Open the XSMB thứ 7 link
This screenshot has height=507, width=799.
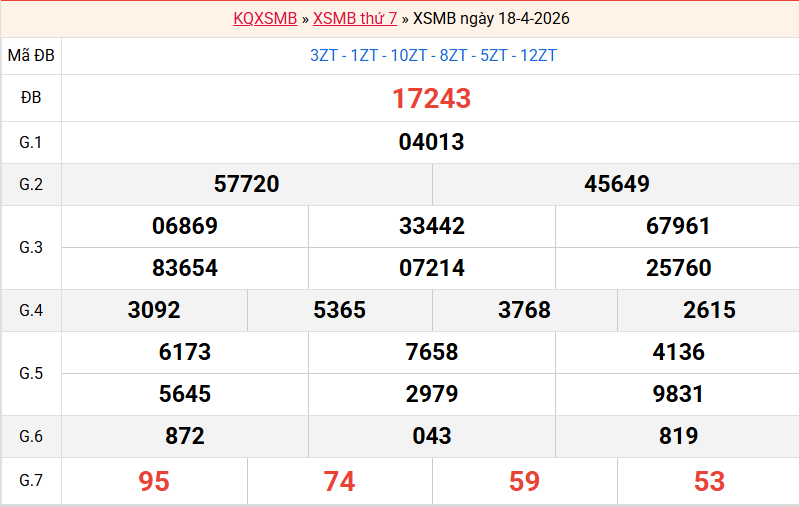[x=355, y=19]
